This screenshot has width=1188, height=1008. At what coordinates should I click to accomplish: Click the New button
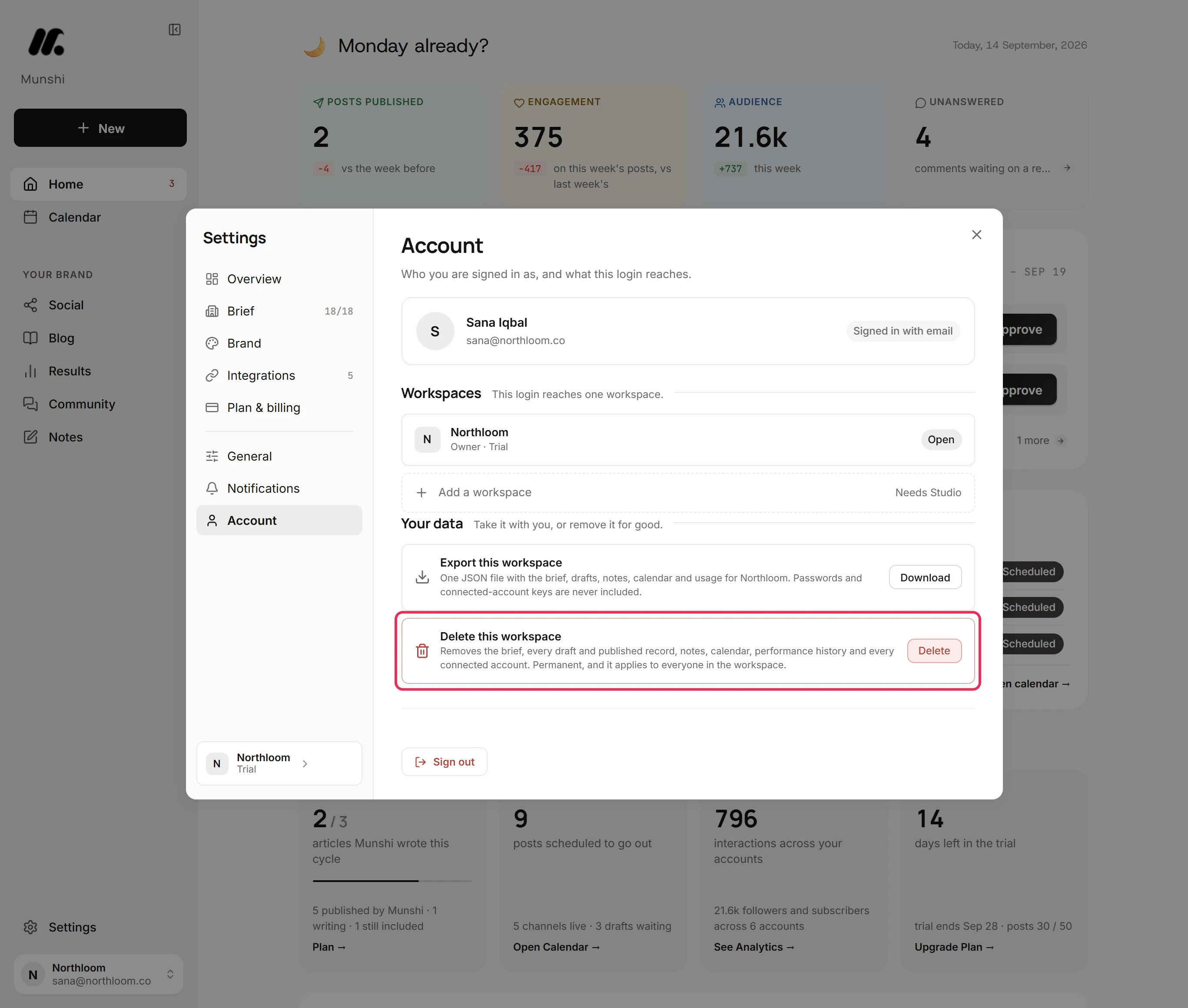click(100, 128)
